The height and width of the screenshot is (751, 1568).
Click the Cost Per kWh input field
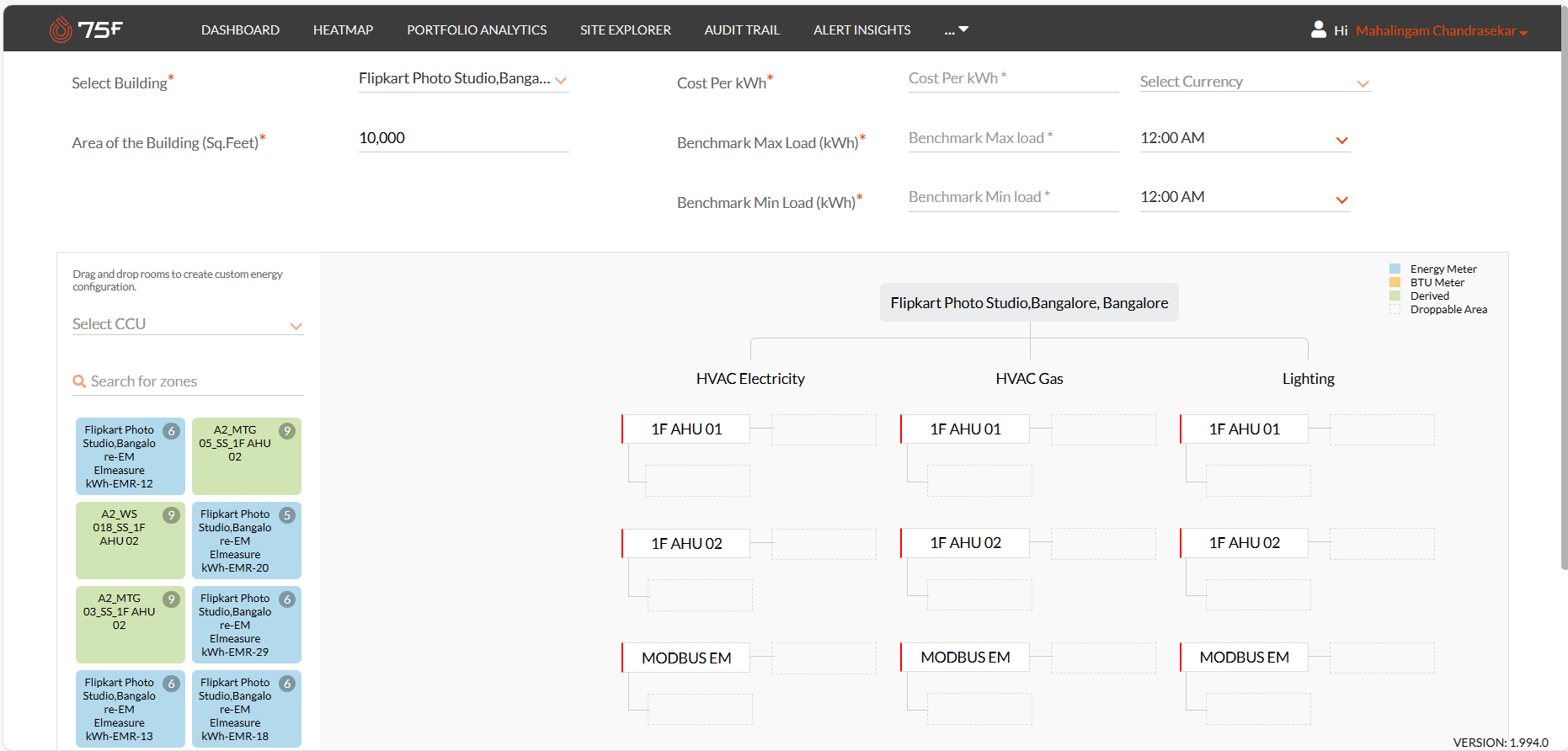[1014, 79]
